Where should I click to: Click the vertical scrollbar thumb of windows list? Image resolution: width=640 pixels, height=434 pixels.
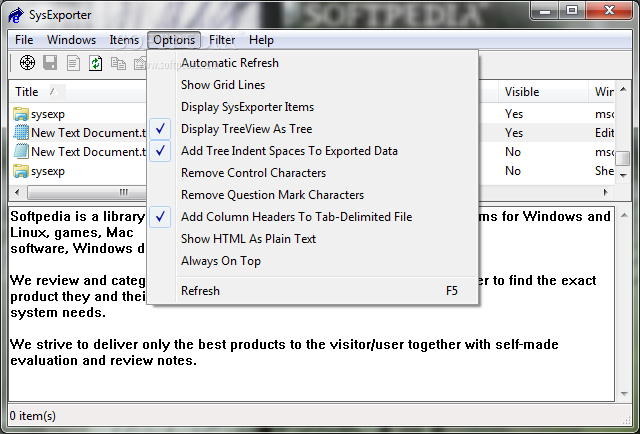[623, 158]
